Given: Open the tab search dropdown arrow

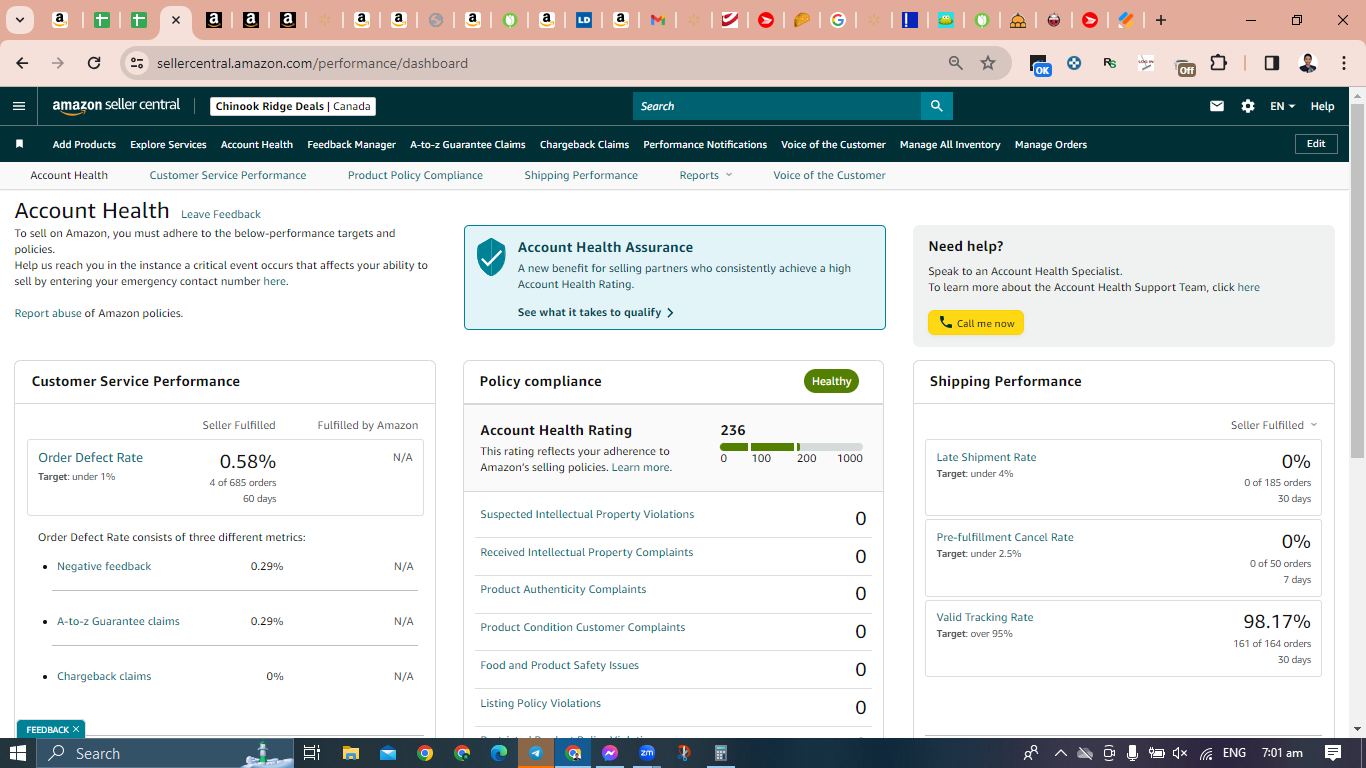Looking at the screenshot, I should coord(20,20).
